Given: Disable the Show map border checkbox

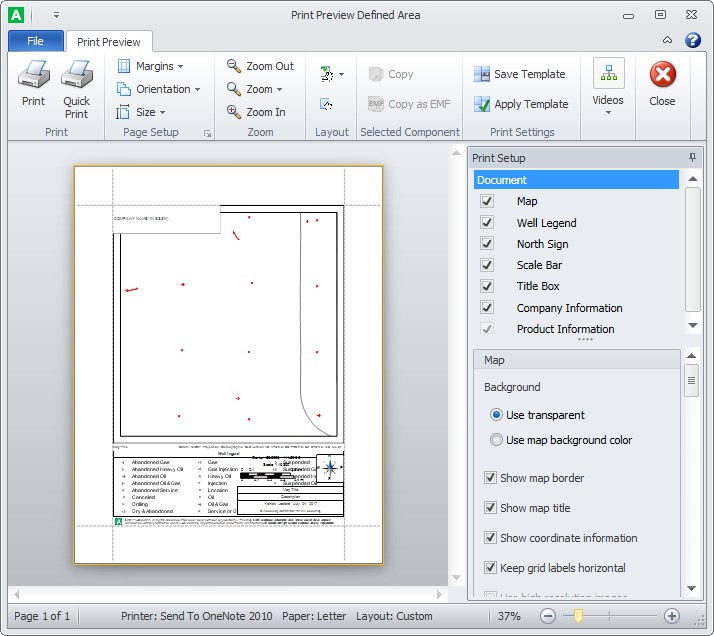Looking at the screenshot, I should point(490,478).
